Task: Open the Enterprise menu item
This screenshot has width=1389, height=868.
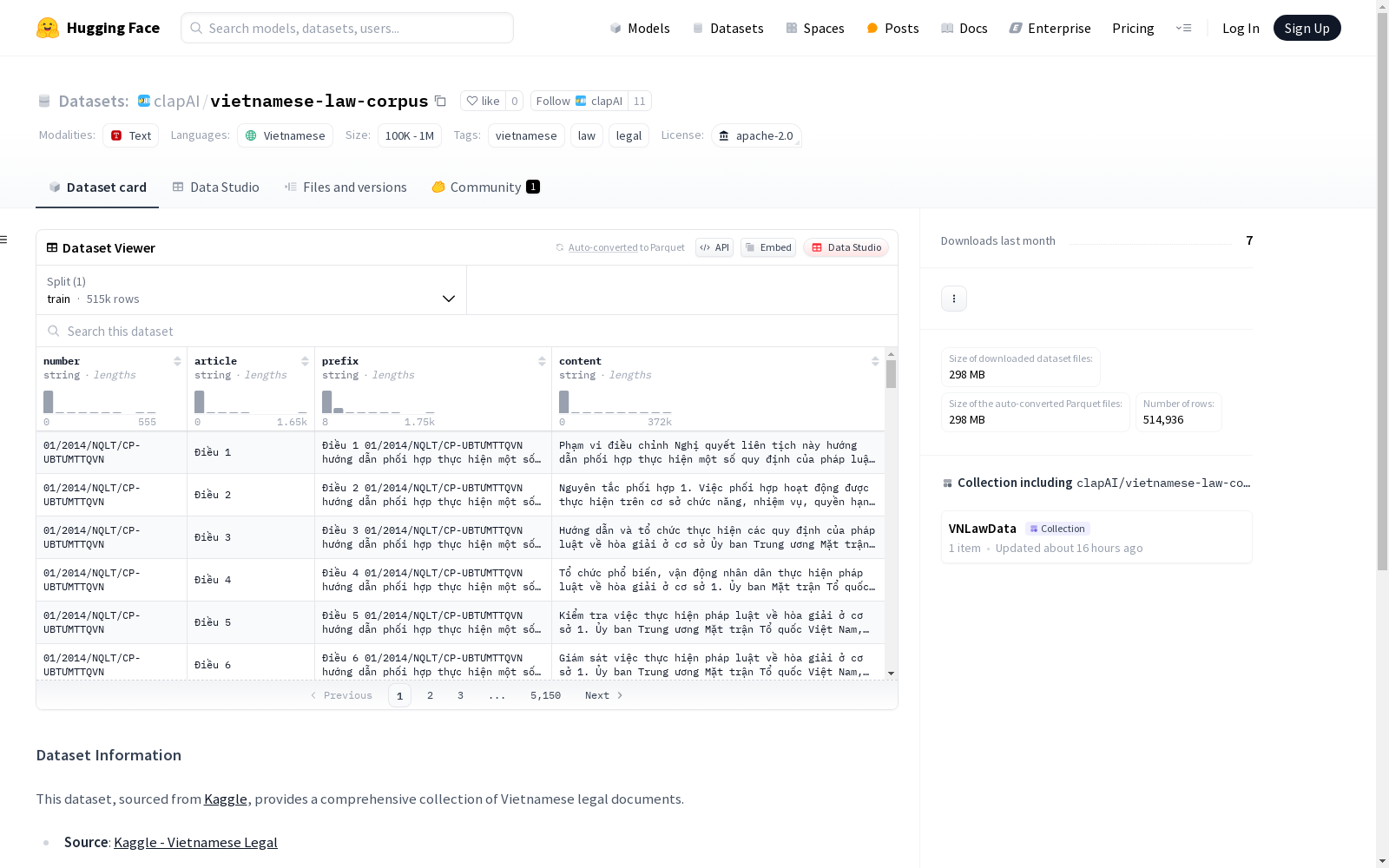Action: [1050, 28]
